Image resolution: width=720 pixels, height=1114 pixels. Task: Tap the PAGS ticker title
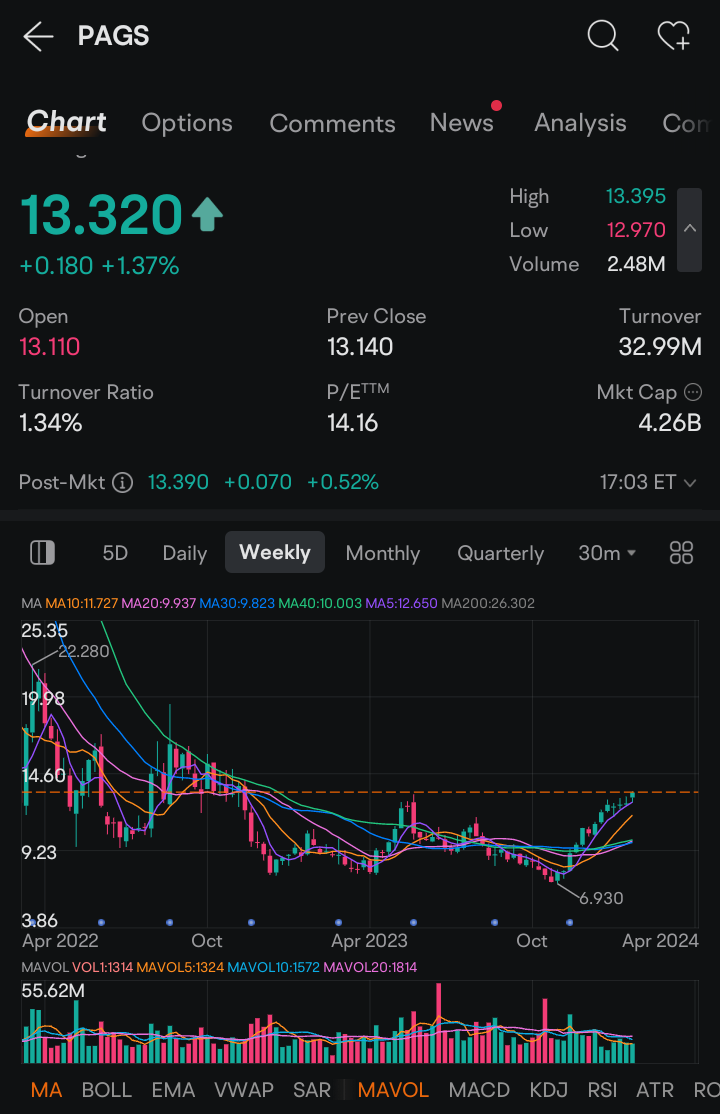pos(113,36)
